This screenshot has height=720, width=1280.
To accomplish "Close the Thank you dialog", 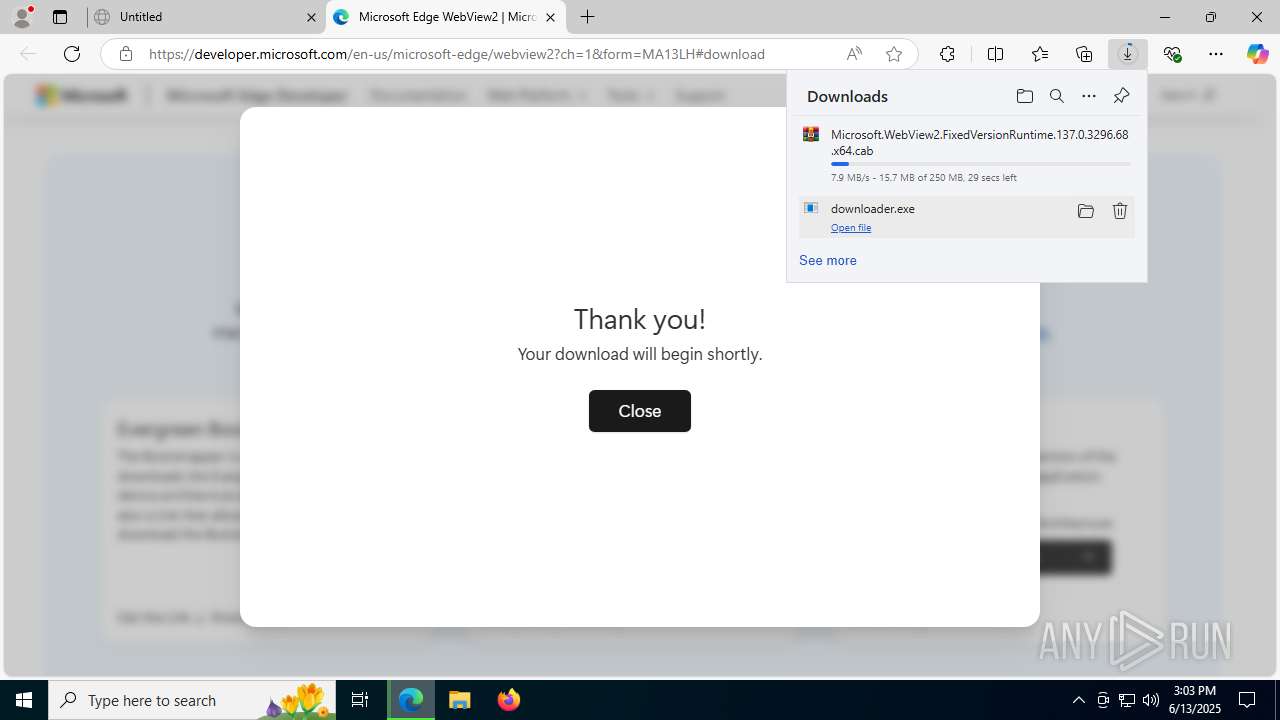I will [640, 411].
